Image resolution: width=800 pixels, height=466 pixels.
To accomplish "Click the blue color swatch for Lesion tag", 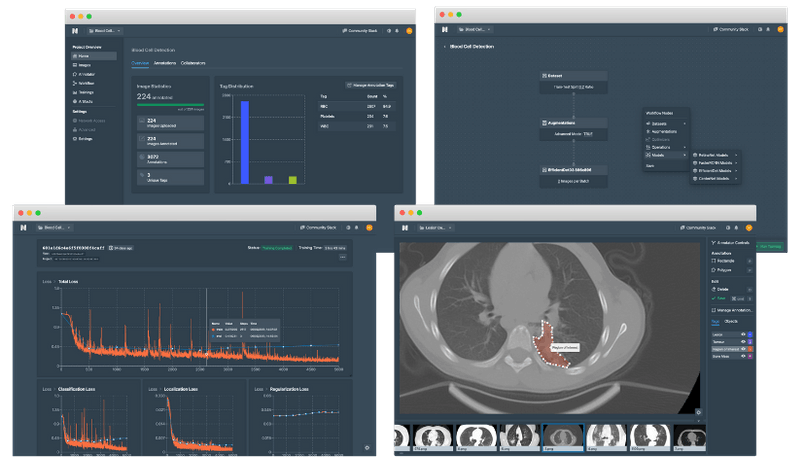I will [x=750, y=334].
